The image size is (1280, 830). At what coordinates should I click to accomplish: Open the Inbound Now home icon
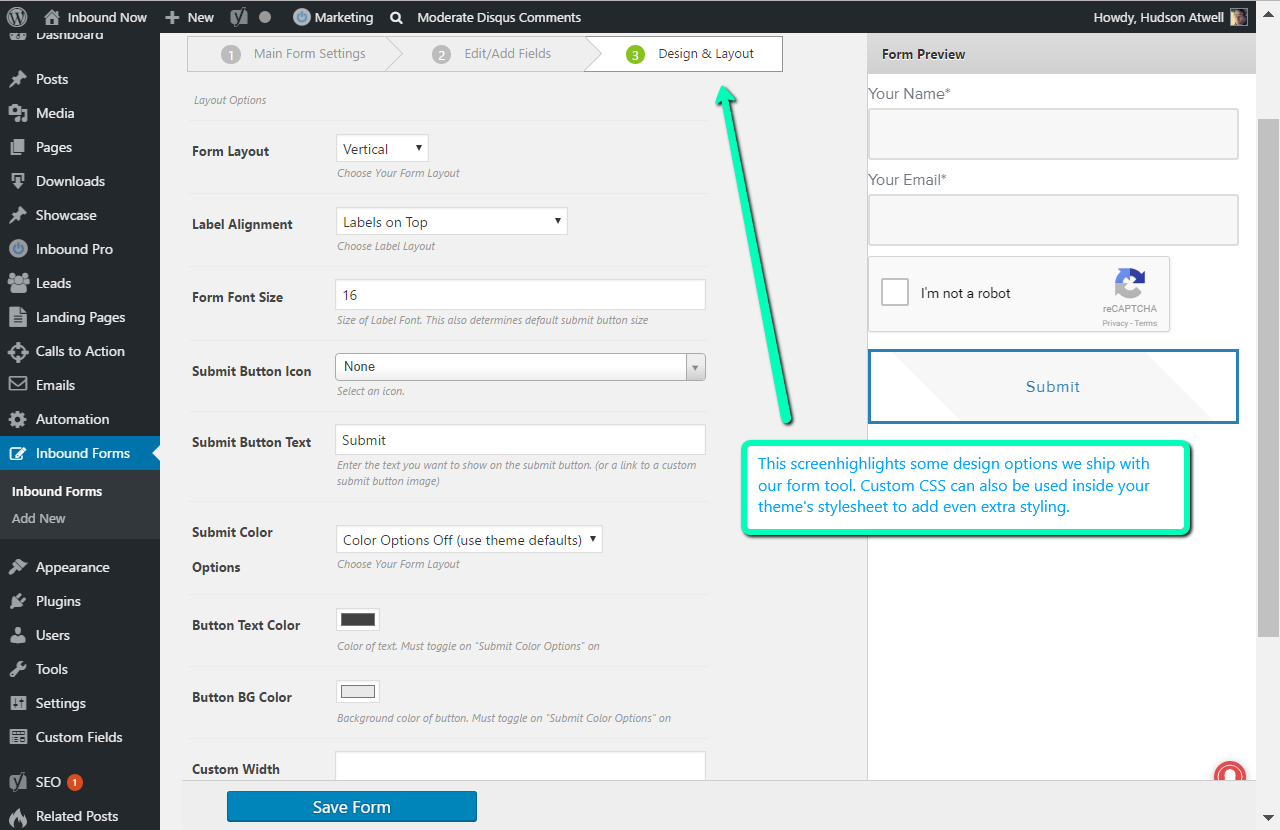pyautogui.click(x=51, y=17)
